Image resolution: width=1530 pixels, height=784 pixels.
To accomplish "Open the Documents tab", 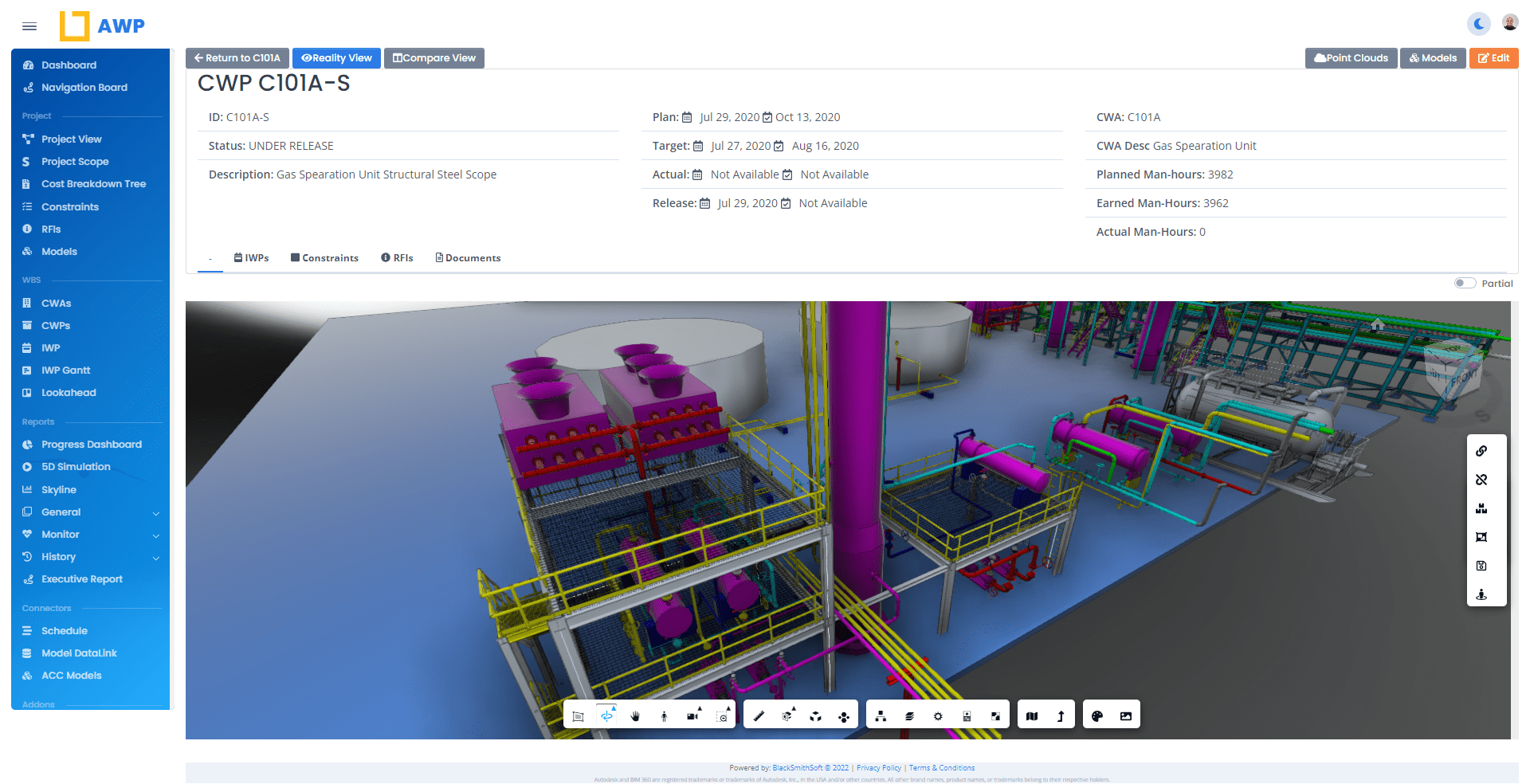I will 468,258.
